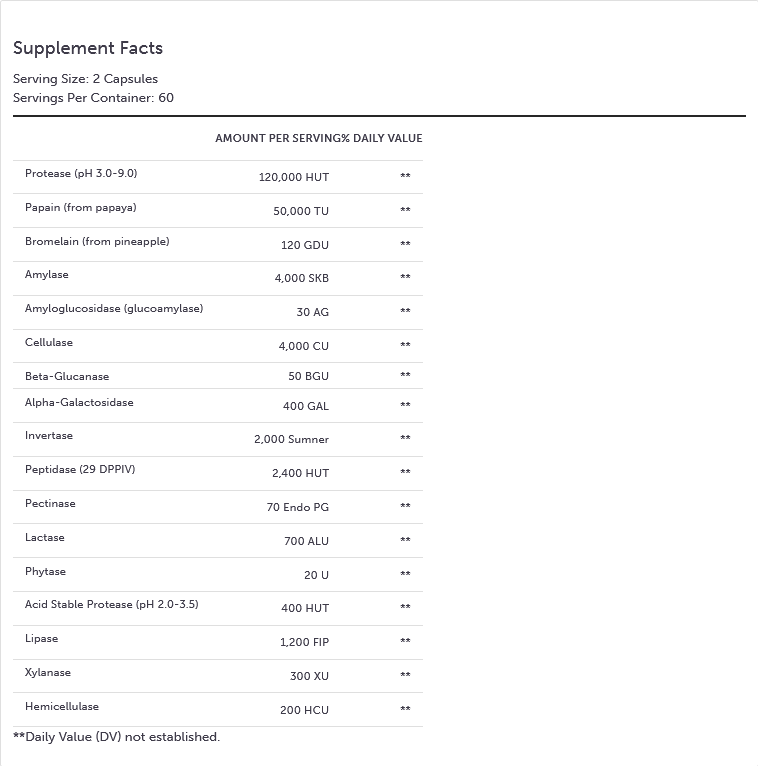Click the 50 BGU amount value

point(308,376)
